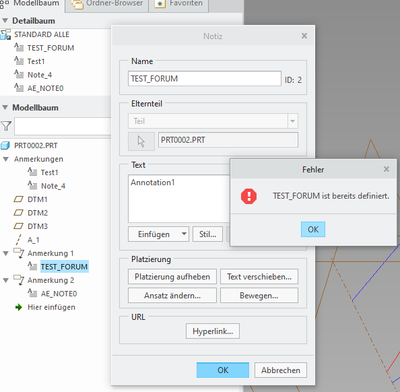Click the arrow selection icon beside PRT0002.PRT
The image size is (400, 392).
(x=141, y=141)
